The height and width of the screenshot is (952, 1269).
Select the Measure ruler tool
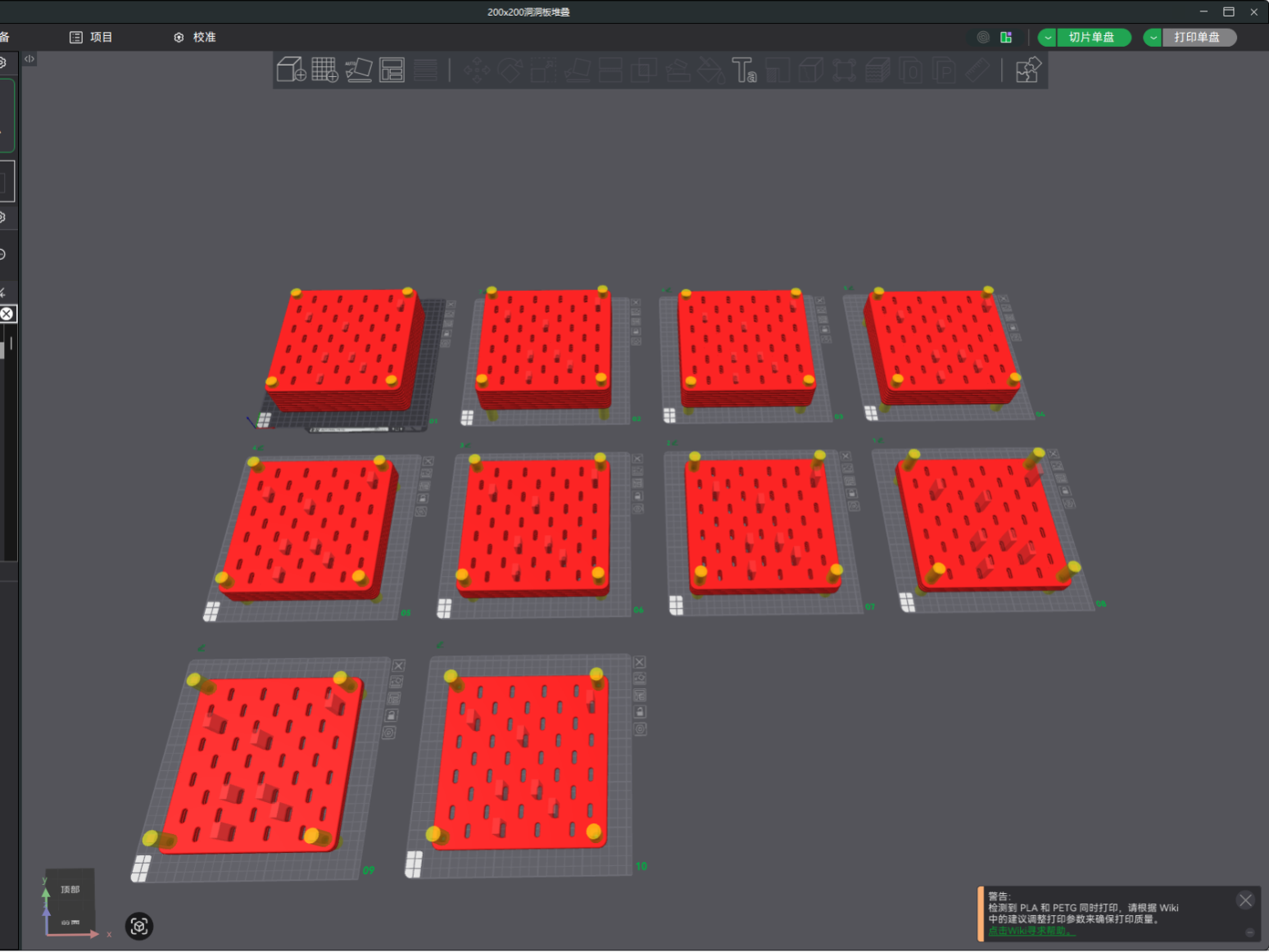click(977, 70)
